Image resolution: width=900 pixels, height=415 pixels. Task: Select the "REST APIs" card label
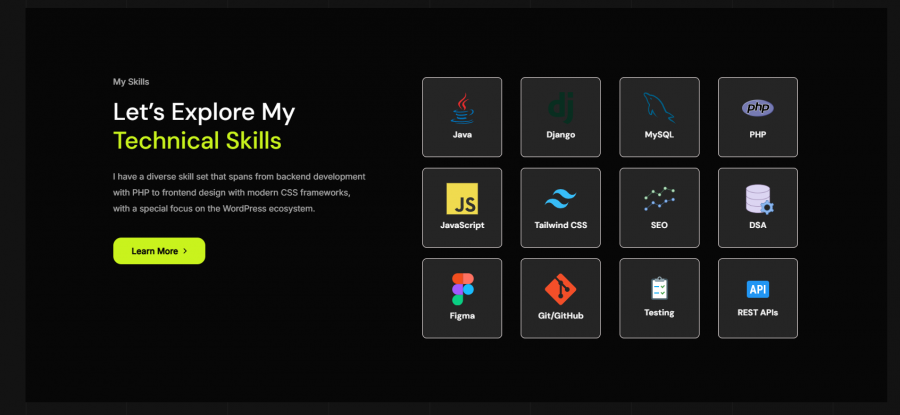758,312
